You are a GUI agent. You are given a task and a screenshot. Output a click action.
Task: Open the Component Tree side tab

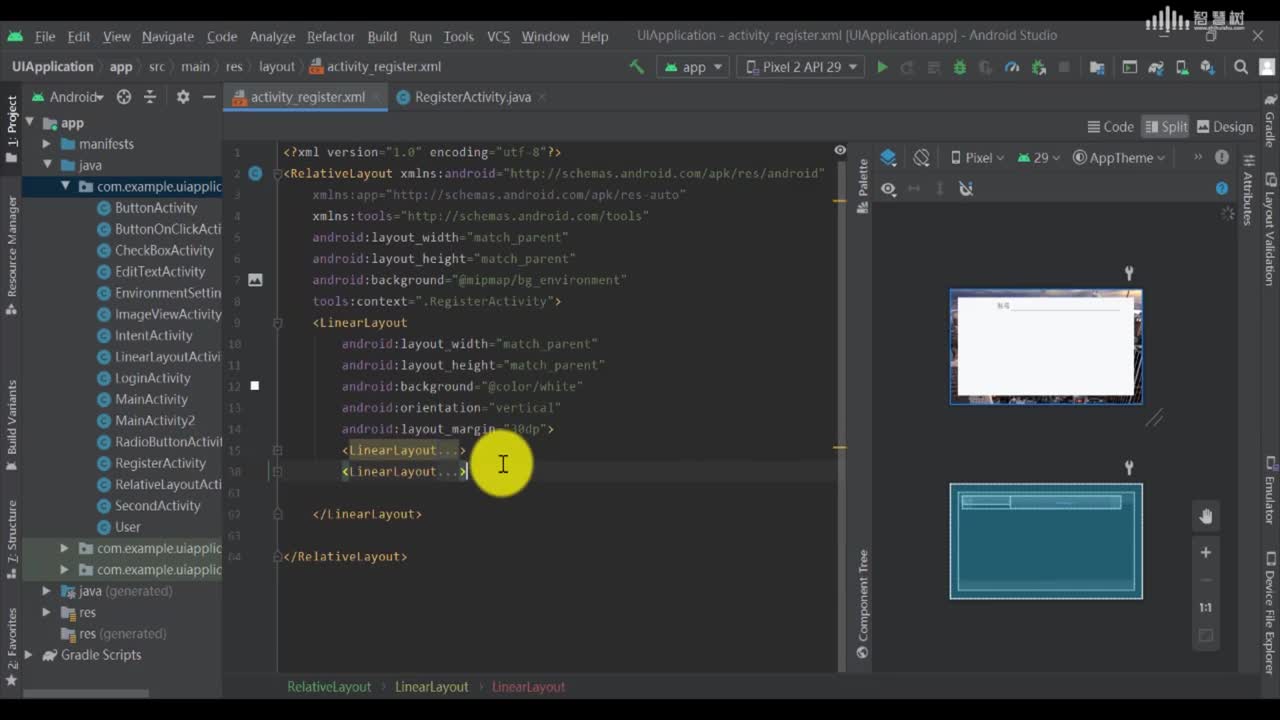point(863,604)
